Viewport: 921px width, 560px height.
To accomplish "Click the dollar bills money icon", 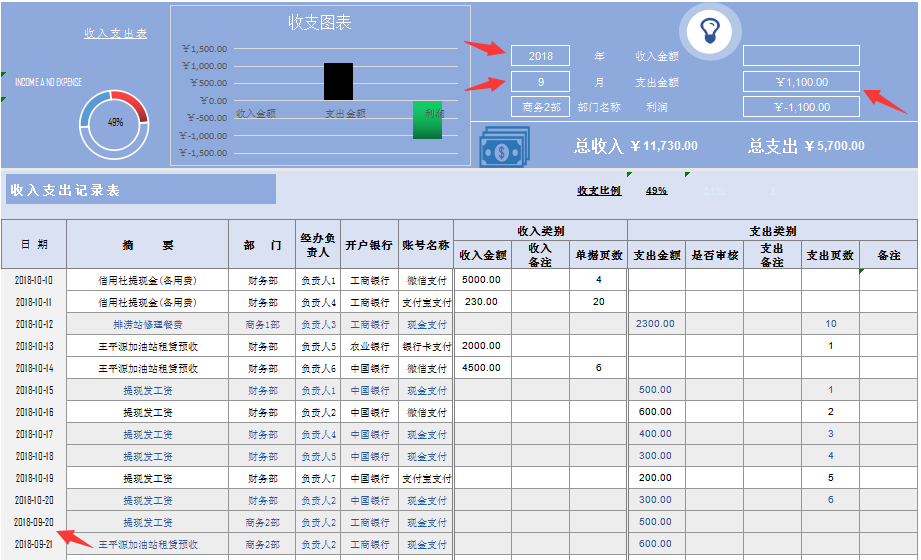I will [504, 147].
